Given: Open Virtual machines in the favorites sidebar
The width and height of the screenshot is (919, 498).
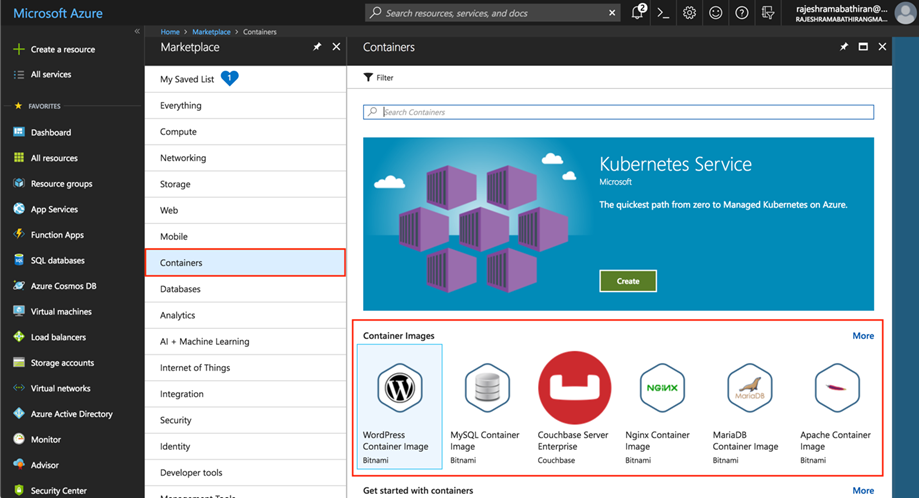Looking at the screenshot, I should click(61, 312).
